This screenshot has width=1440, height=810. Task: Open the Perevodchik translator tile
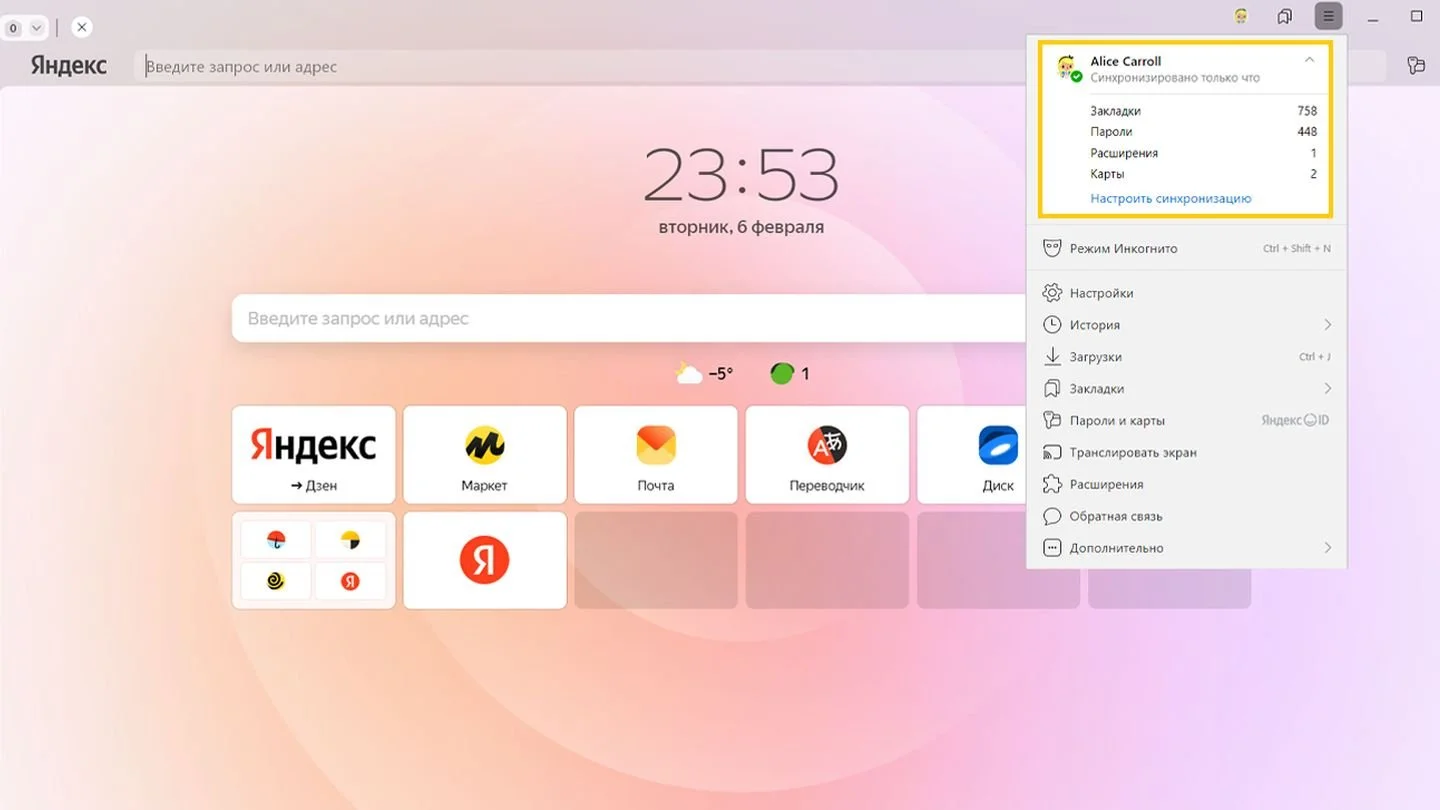click(827, 455)
